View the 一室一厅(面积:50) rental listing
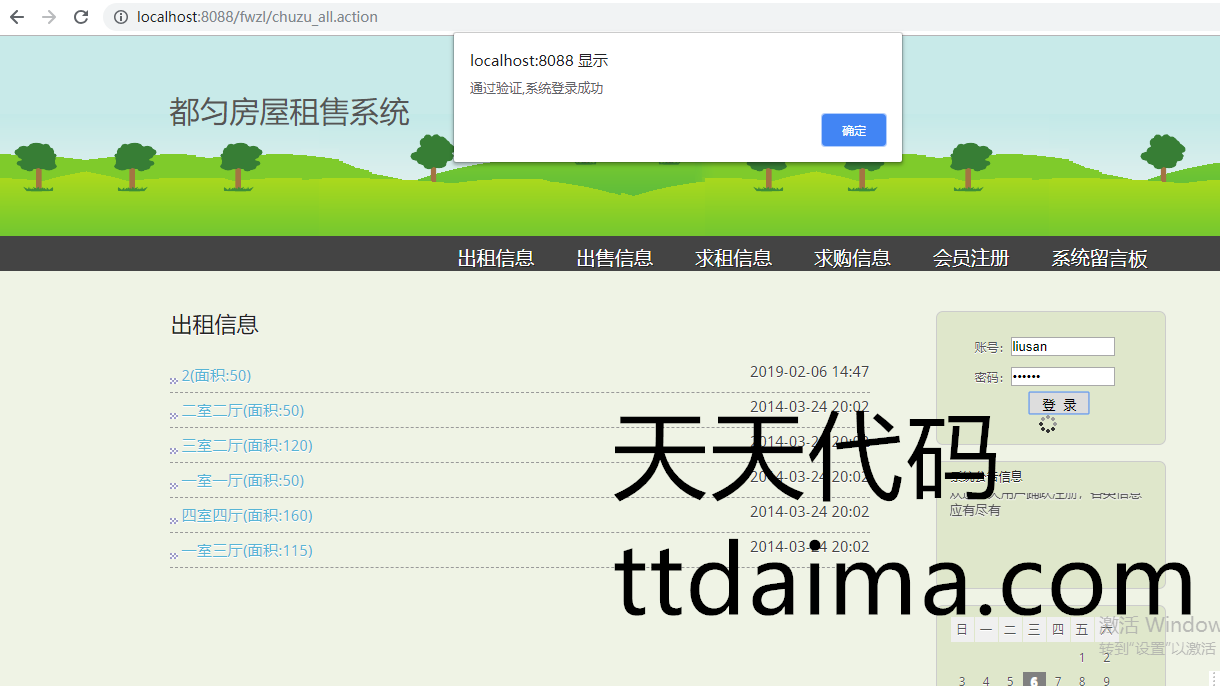Viewport: 1220px width, 686px height. [x=242, y=481]
